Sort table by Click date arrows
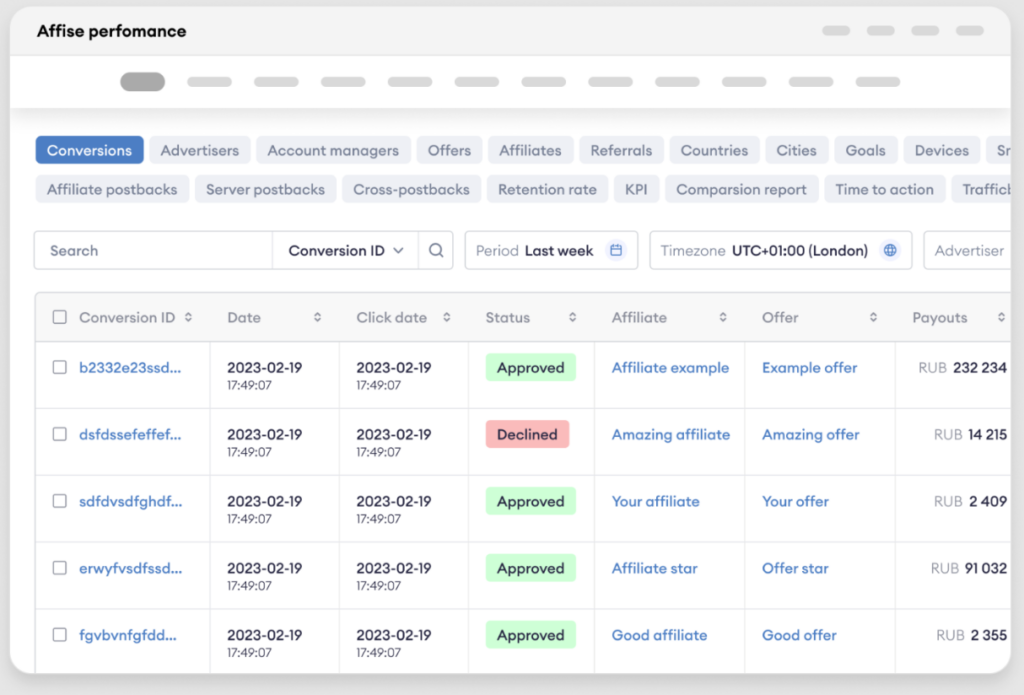 [x=445, y=318]
